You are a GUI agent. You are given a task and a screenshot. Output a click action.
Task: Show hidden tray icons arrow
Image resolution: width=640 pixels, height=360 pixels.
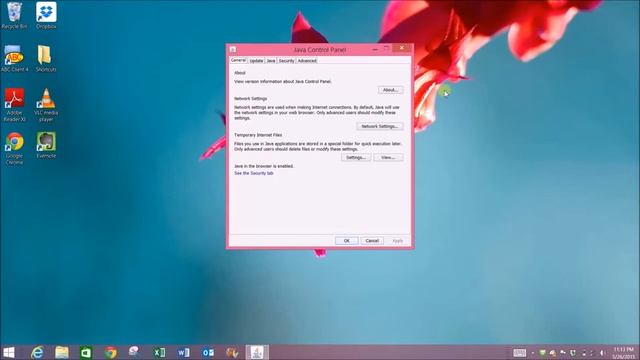tap(533, 353)
